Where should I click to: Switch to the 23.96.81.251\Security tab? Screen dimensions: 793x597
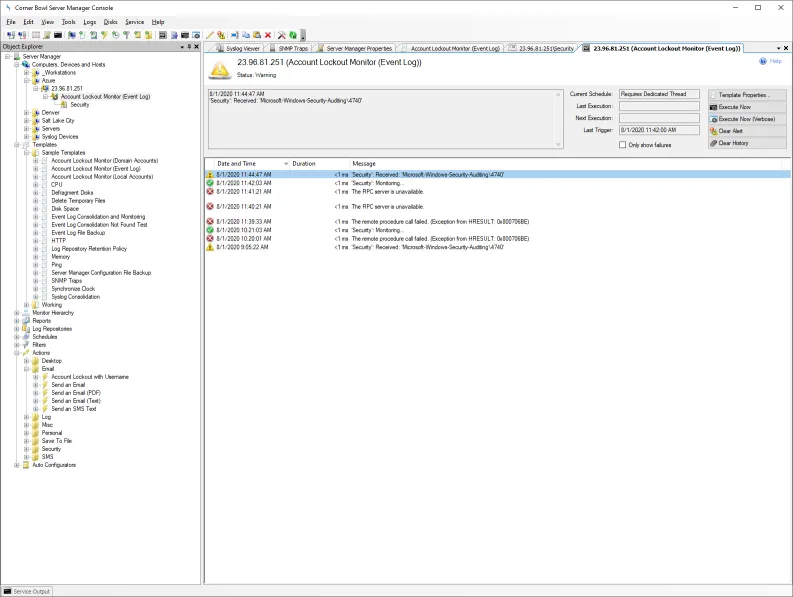542,49
